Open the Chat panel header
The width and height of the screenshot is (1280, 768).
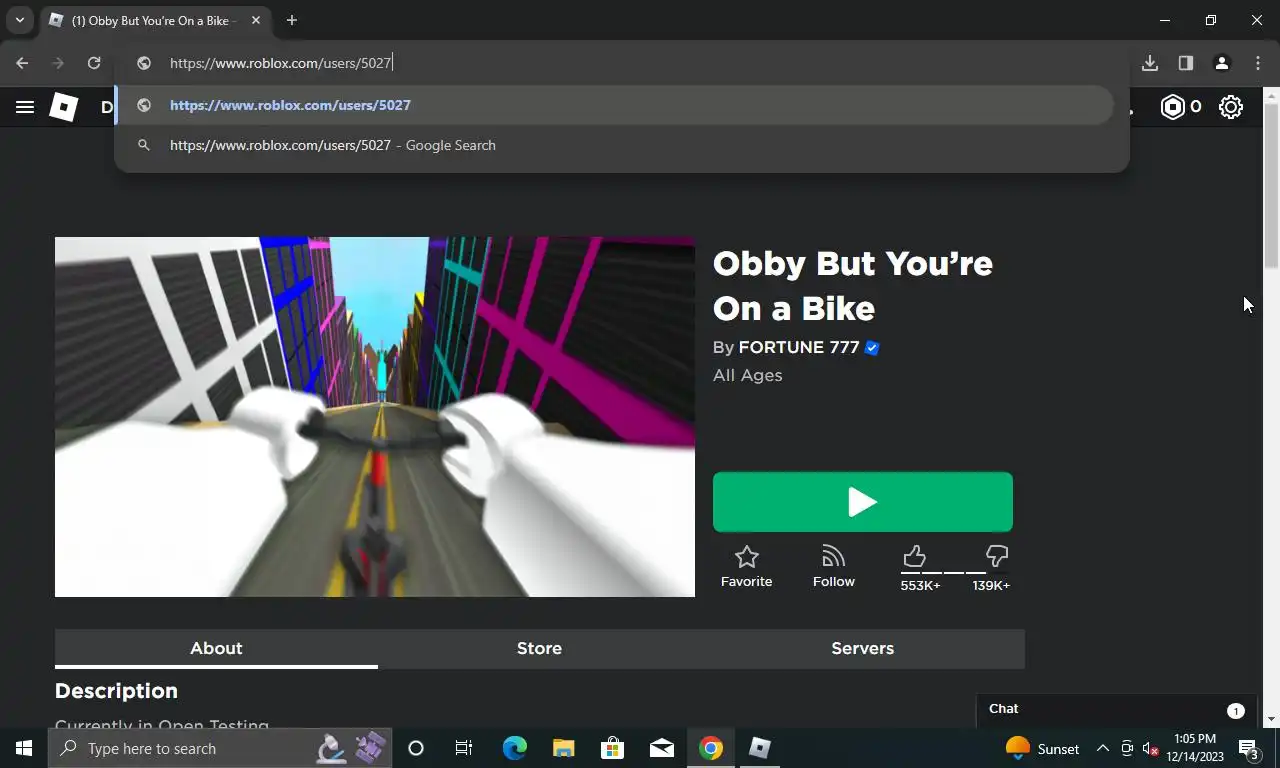(x=1115, y=709)
